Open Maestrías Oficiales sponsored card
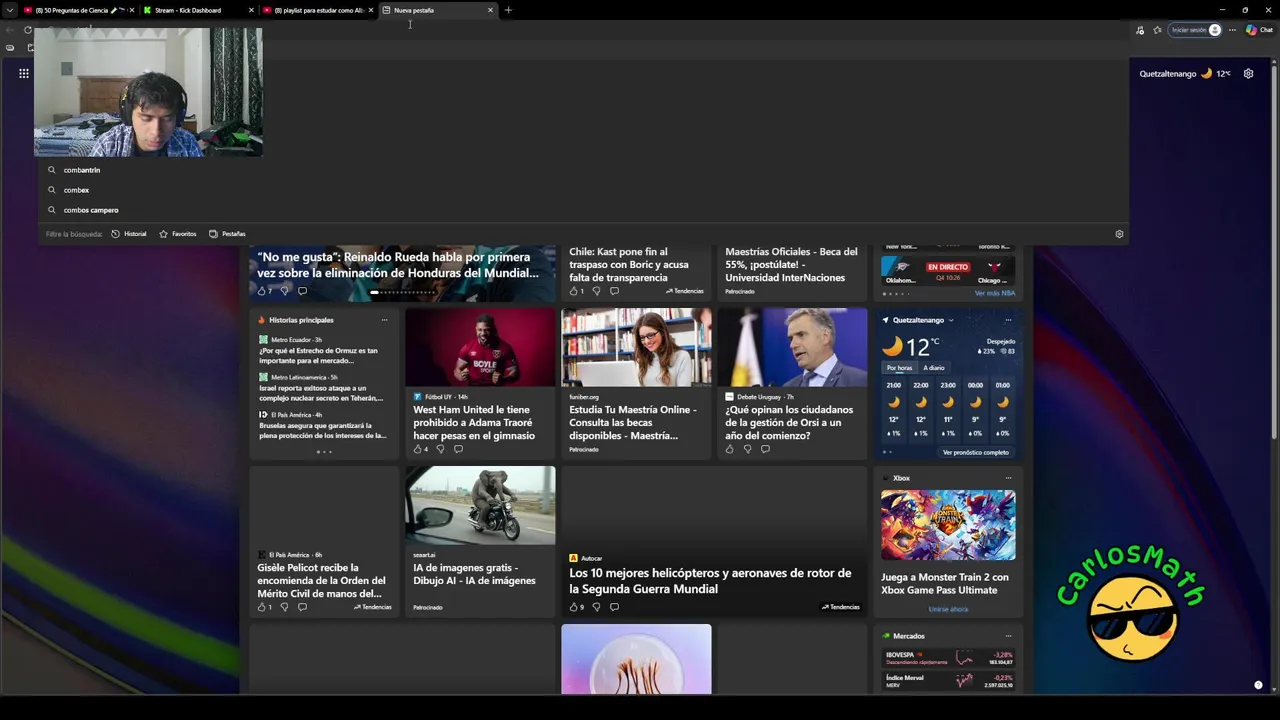The height and width of the screenshot is (720, 1280). 791,265
